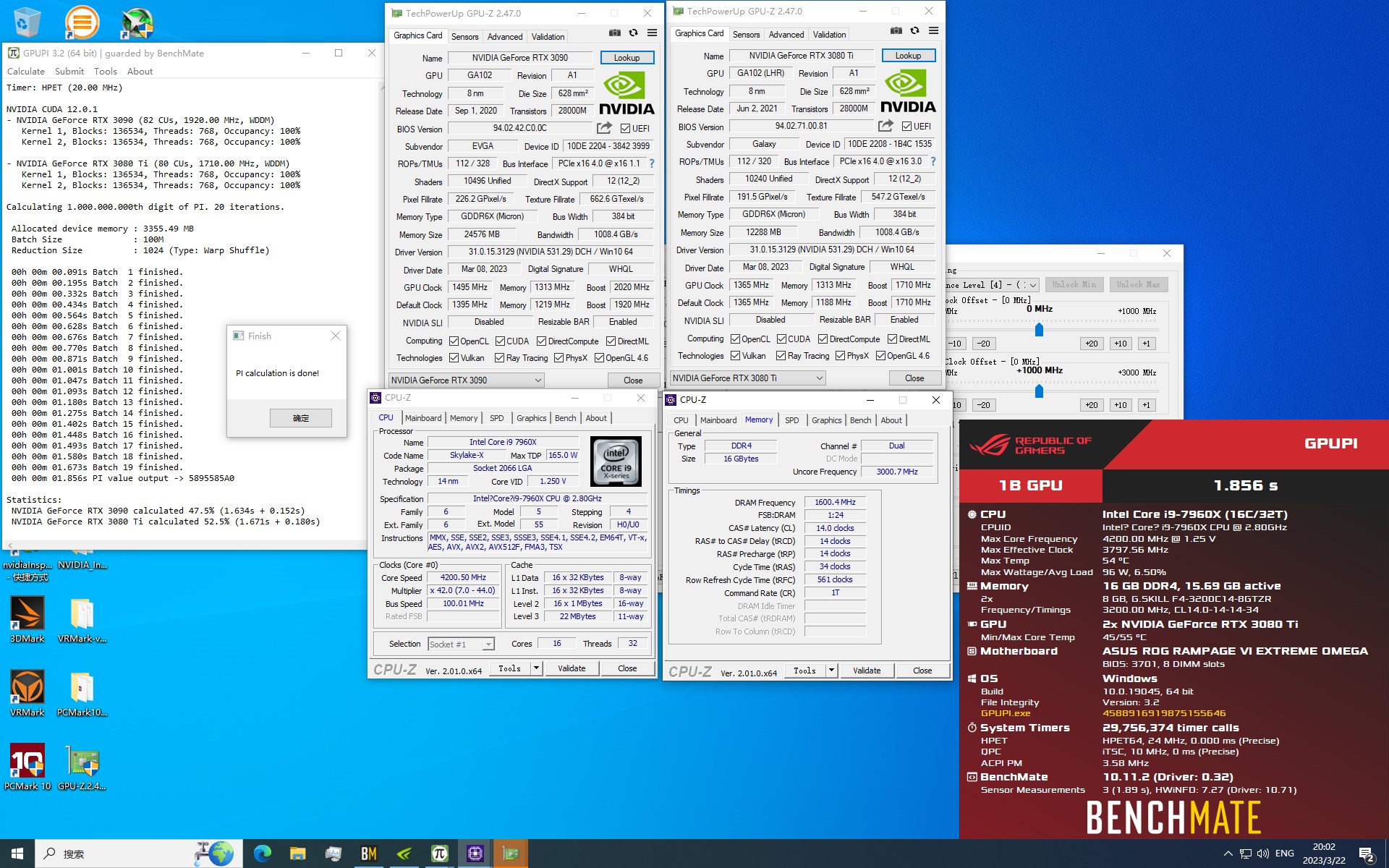The width and height of the screenshot is (1389, 868).
Task: Click the bus interface question mark in RTX 3090 GPU-Z
Action: (652, 163)
